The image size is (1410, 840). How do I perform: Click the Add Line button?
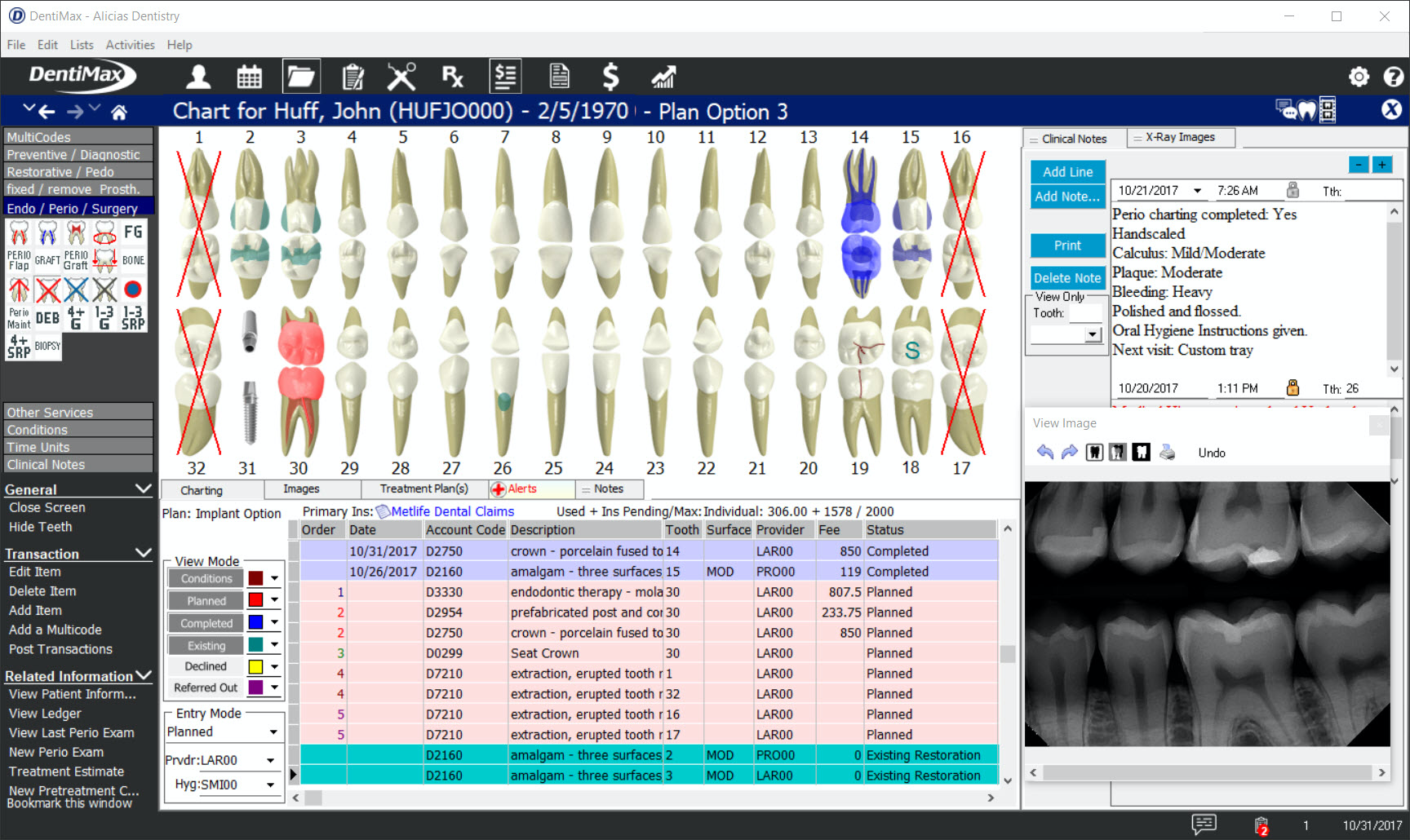point(1066,172)
